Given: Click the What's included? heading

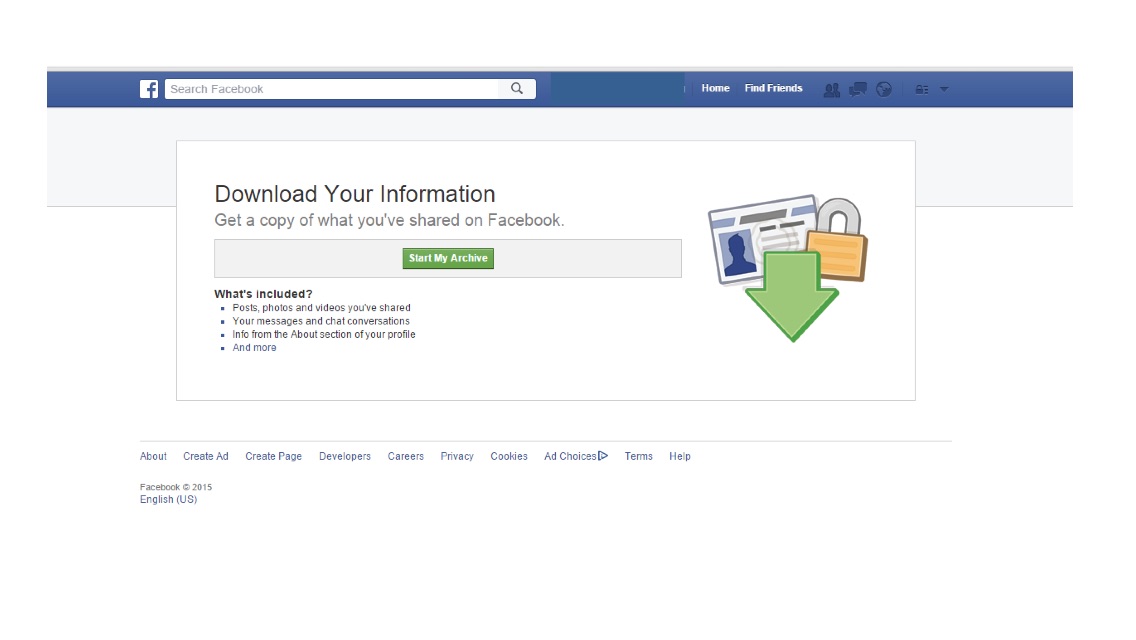Looking at the screenshot, I should tap(263, 294).
